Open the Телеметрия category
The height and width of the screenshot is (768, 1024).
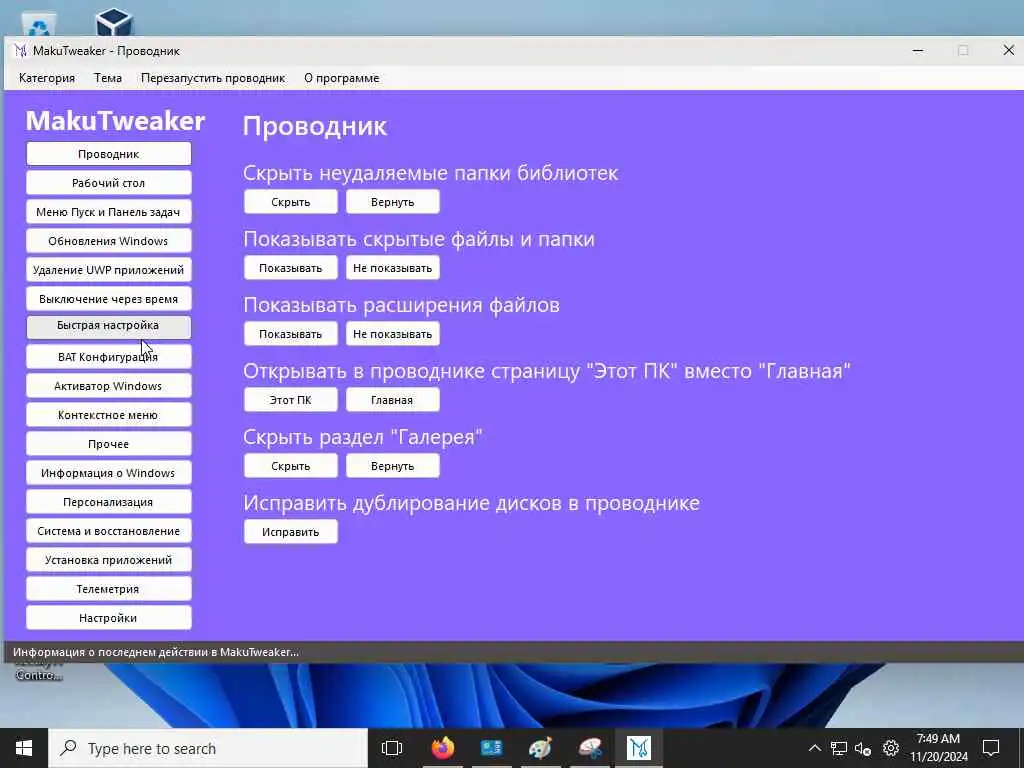point(108,588)
